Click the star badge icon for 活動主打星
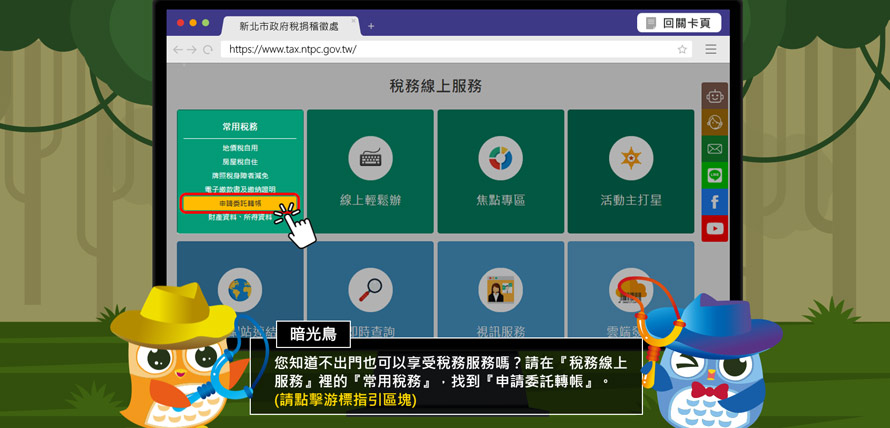This screenshot has height=428, width=890. [631, 158]
